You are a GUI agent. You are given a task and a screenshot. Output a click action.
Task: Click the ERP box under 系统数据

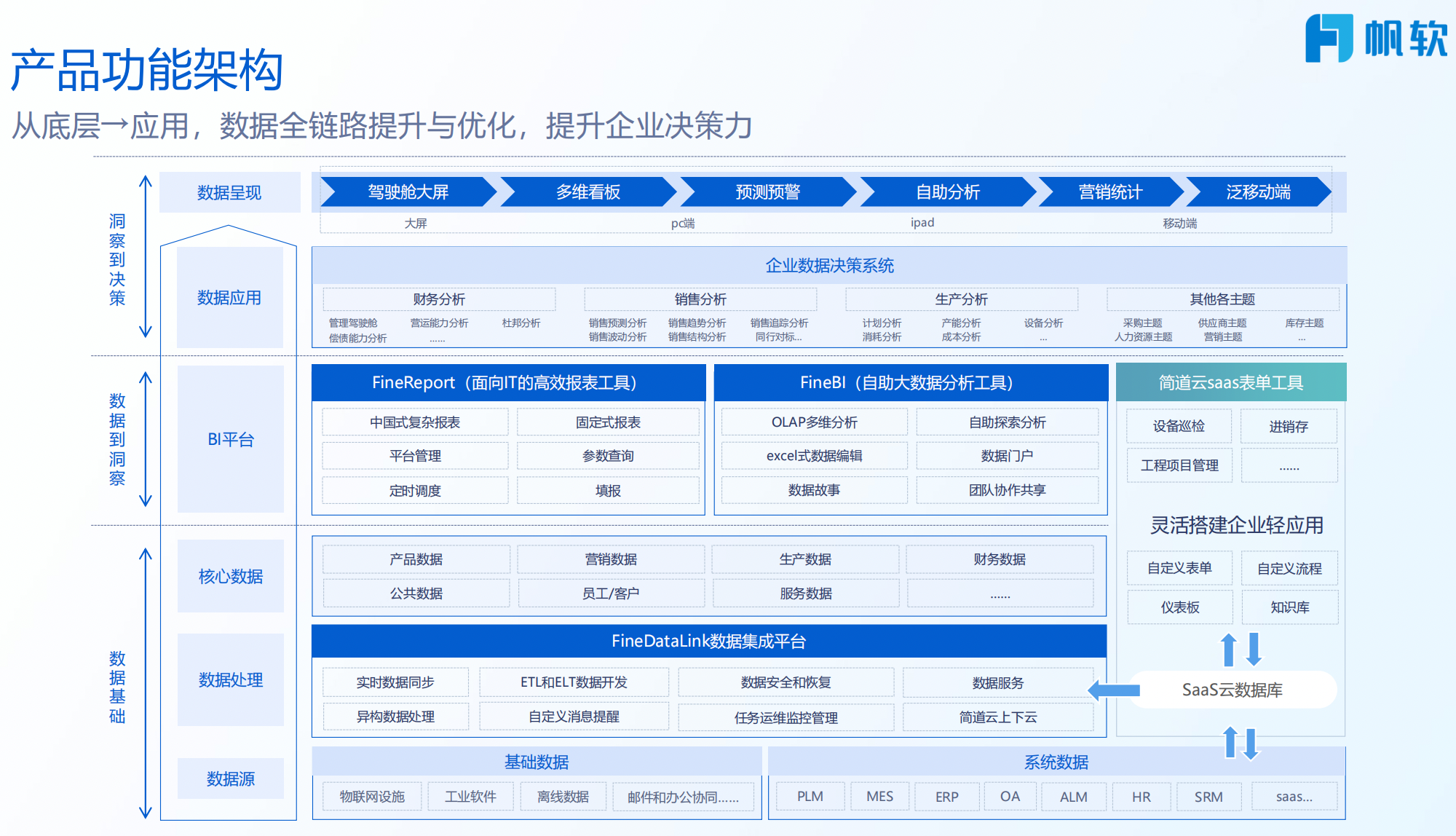pos(946,796)
